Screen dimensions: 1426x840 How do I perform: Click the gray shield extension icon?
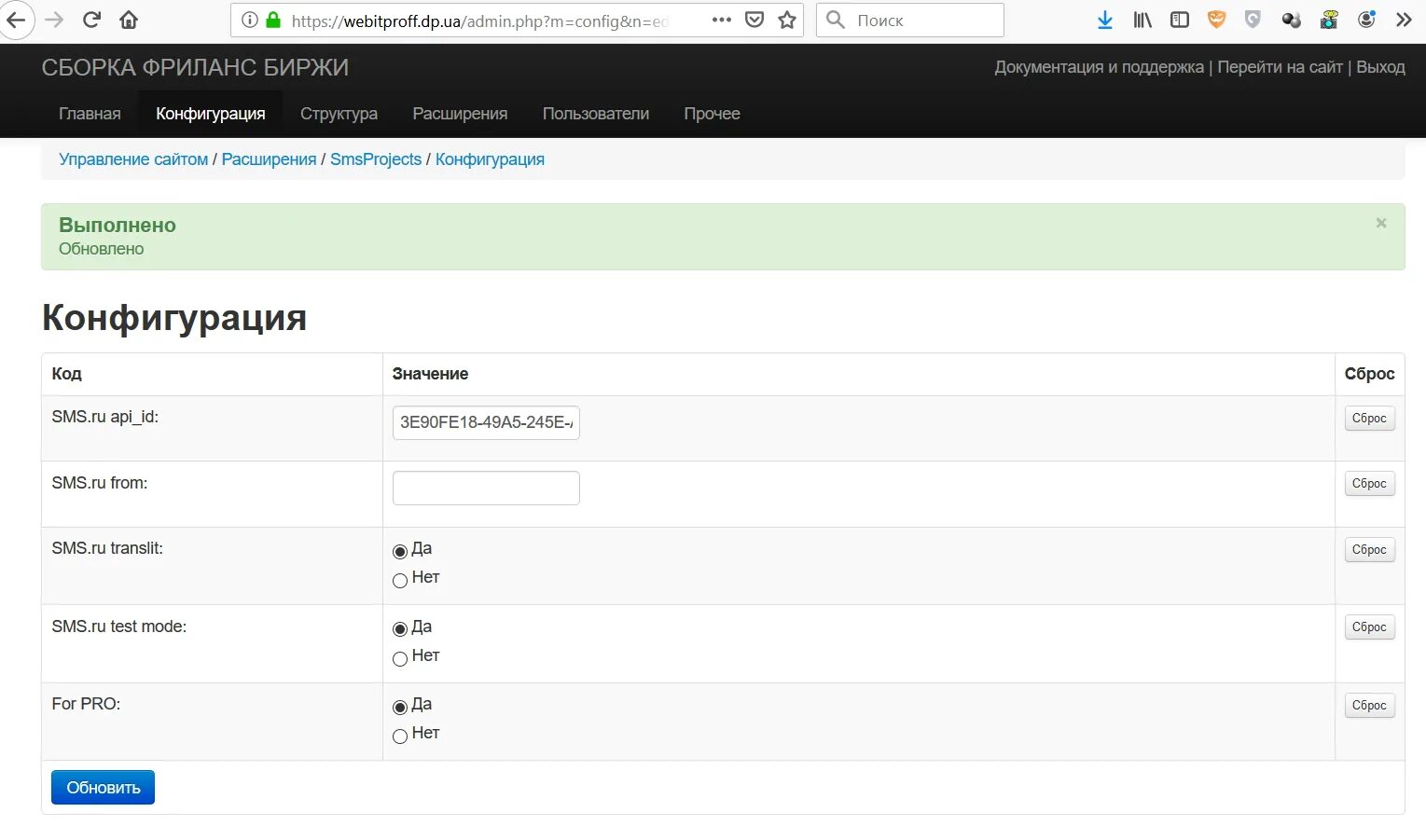click(1253, 20)
